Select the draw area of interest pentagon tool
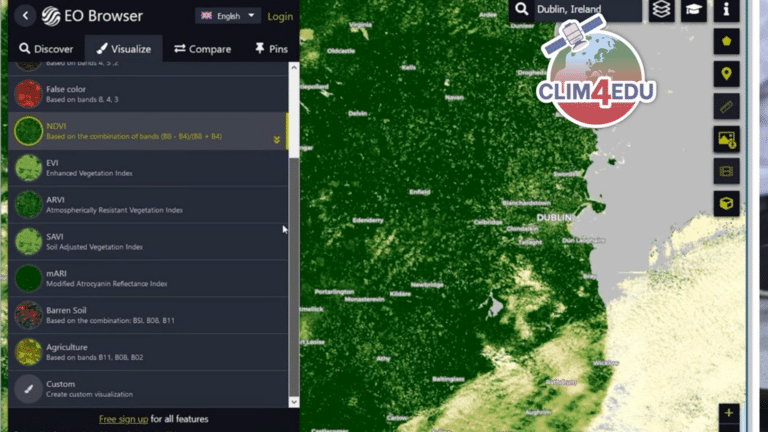768x432 pixels. click(x=726, y=43)
